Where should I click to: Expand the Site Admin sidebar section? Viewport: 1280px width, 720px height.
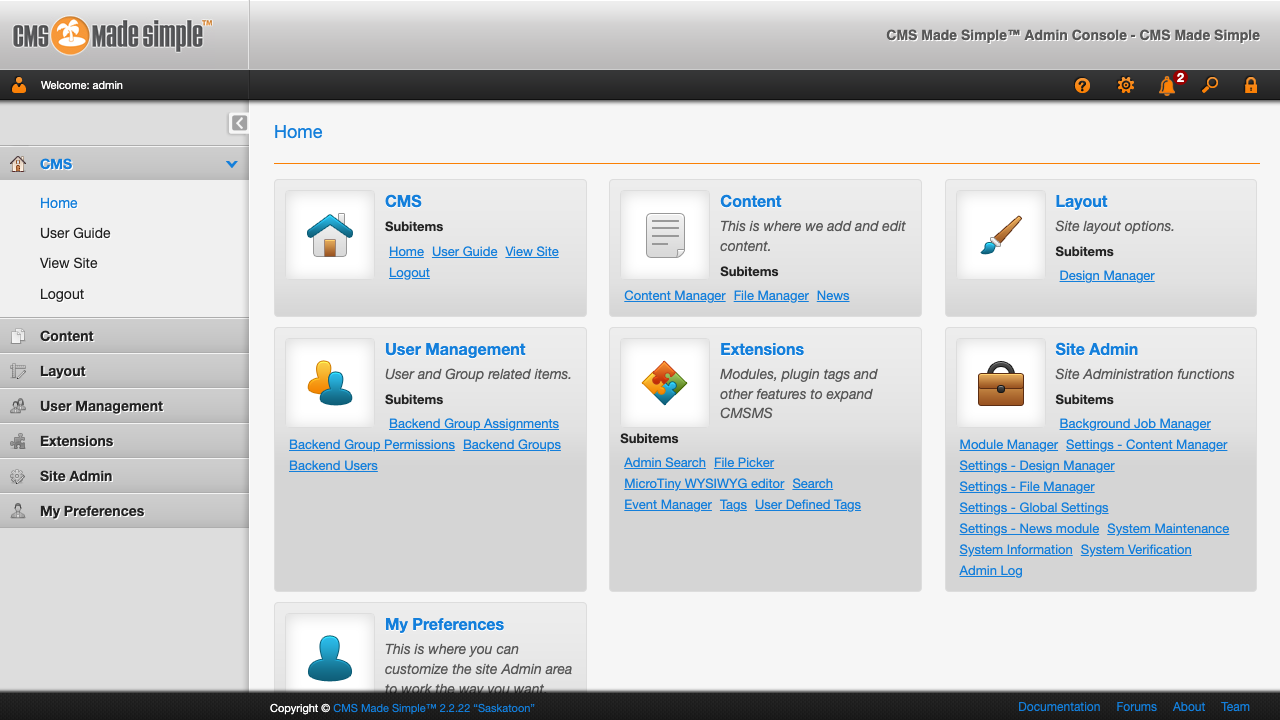(x=124, y=476)
